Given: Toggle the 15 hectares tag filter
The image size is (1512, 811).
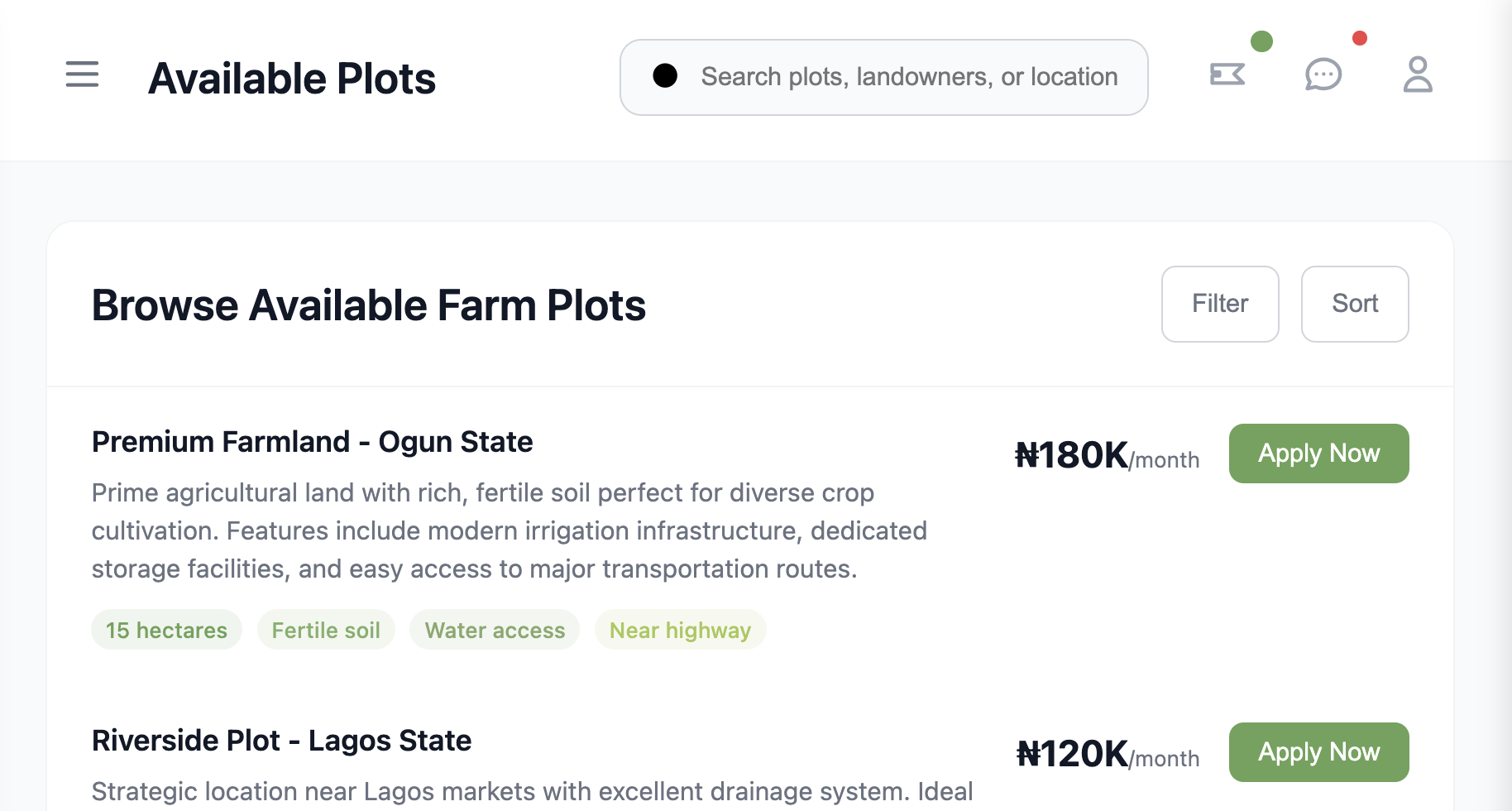Looking at the screenshot, I should (x=166, y=630).
